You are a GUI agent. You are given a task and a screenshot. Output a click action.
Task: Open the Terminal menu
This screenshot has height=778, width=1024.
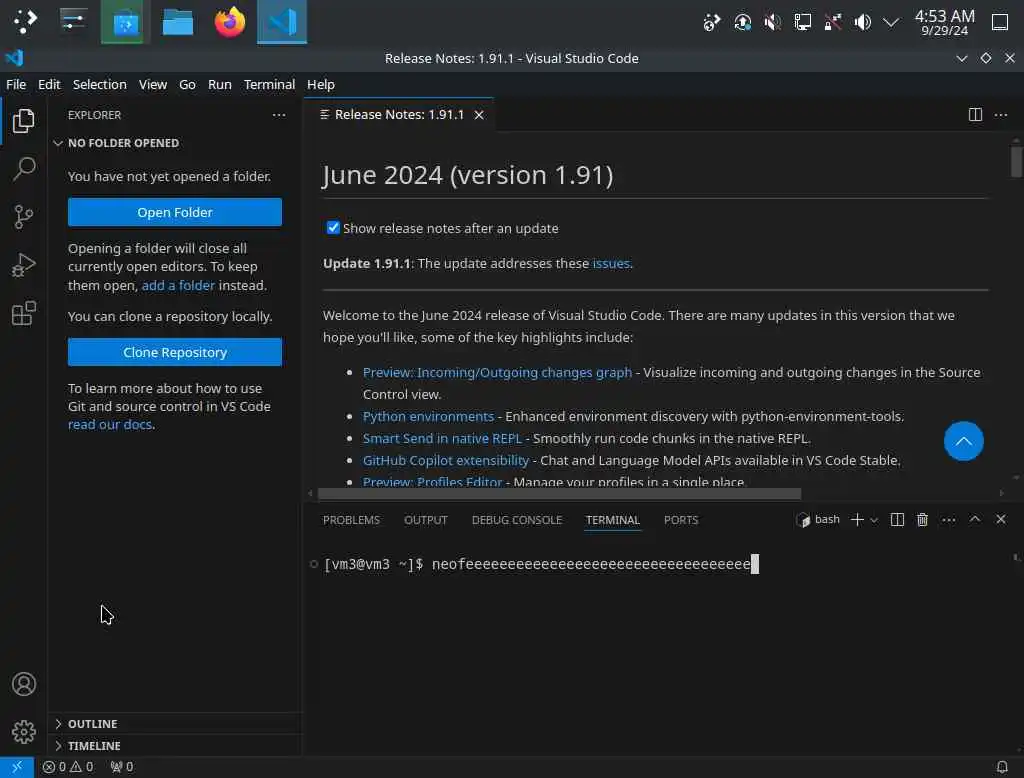[x=269, y=84]
